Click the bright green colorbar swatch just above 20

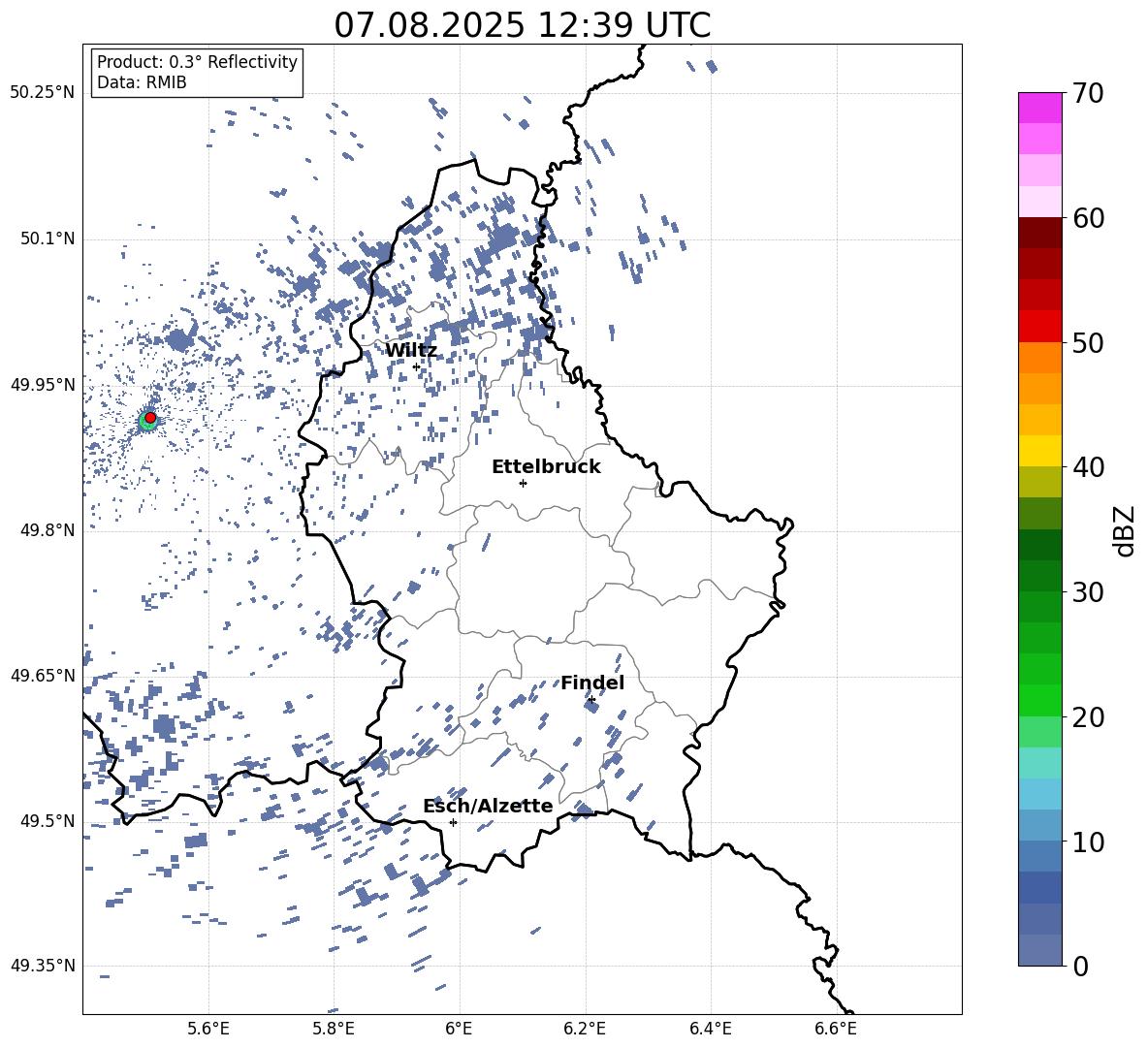[x=1040, y=700]
